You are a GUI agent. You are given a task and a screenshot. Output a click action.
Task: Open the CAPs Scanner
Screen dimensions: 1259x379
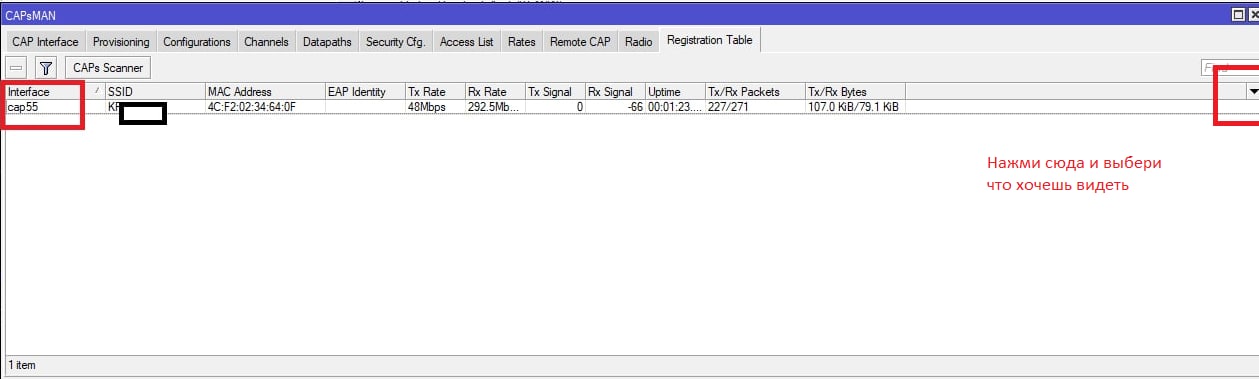click(x=108, y=68)
